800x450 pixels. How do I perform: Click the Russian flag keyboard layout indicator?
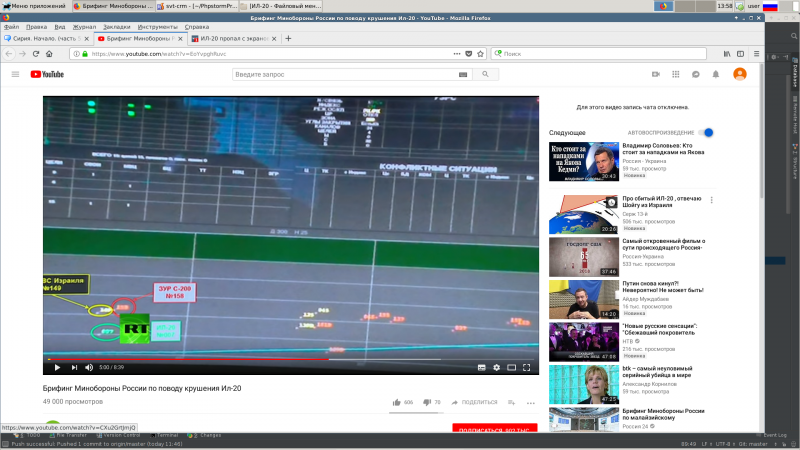click(x=770, y=6)
